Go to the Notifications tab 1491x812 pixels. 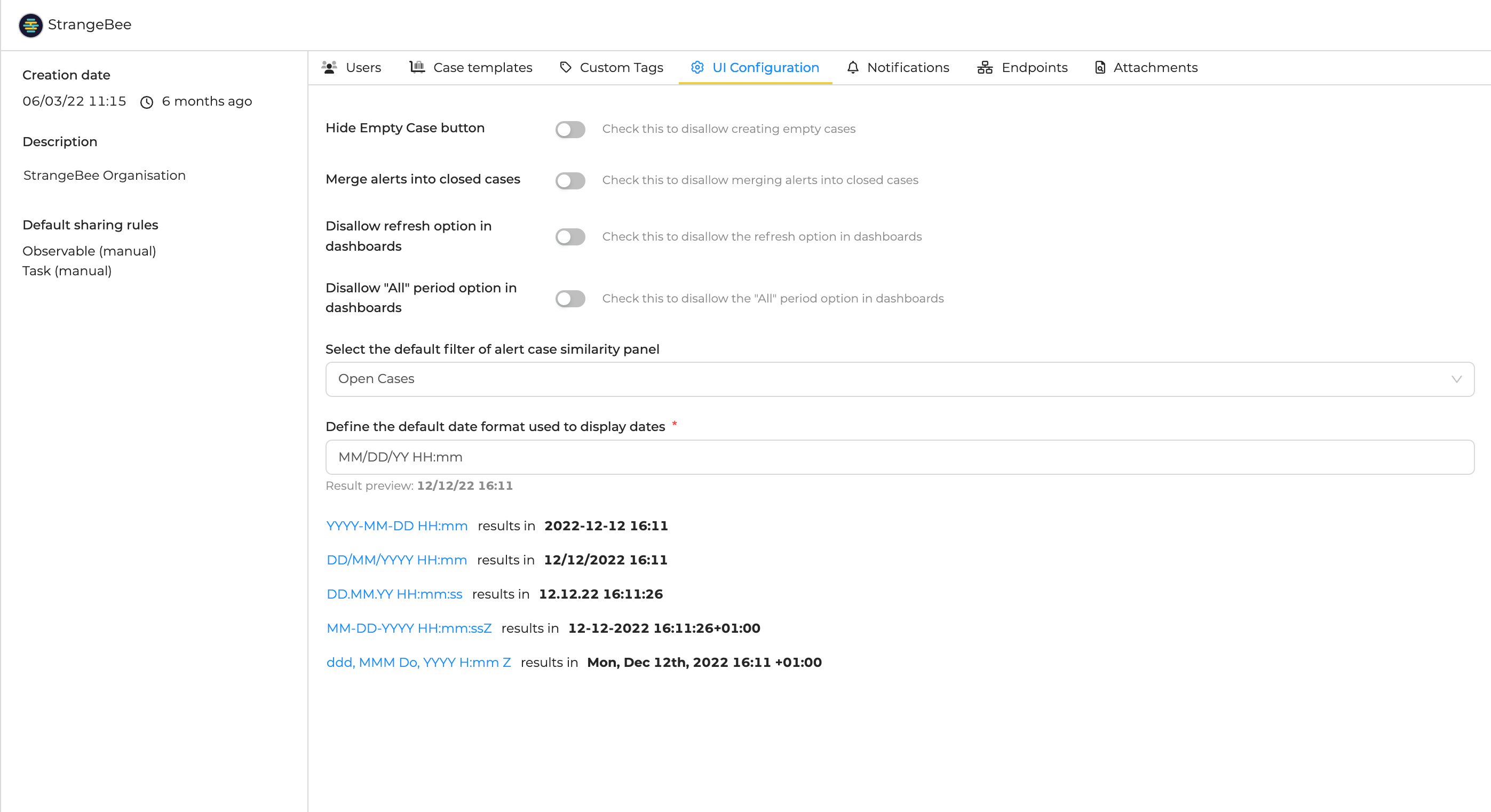pos(898,68)
